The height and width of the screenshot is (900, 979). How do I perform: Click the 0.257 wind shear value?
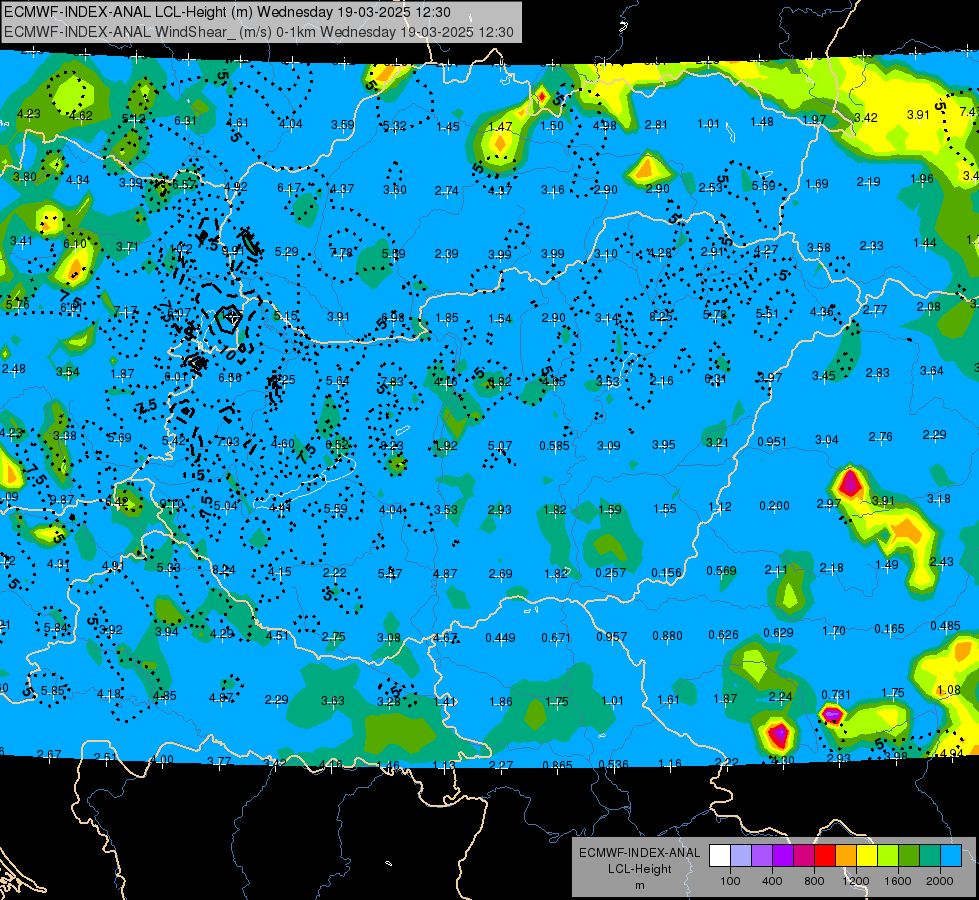click(611, 572)
